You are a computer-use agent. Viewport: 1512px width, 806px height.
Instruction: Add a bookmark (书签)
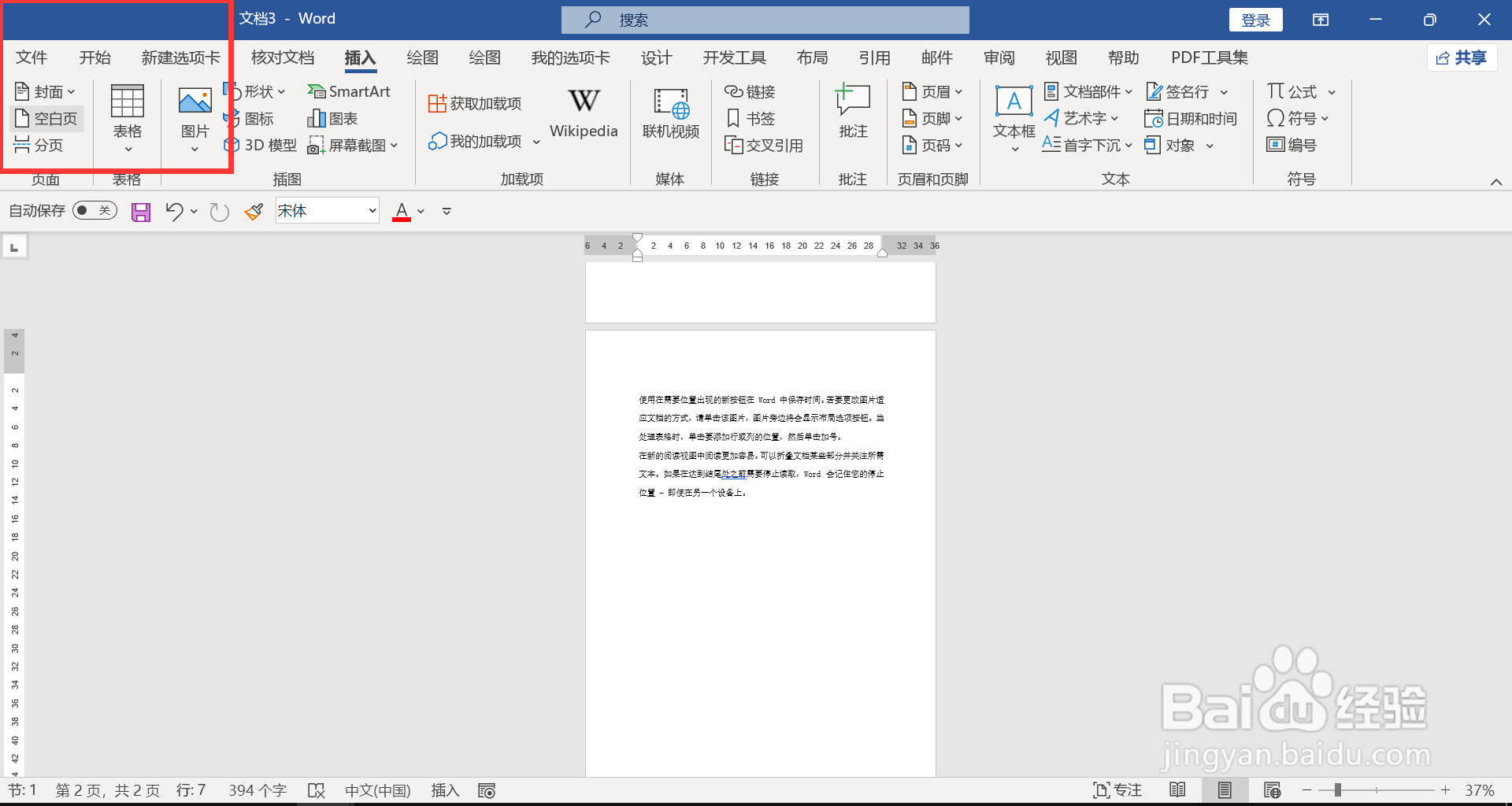(750, 119)
